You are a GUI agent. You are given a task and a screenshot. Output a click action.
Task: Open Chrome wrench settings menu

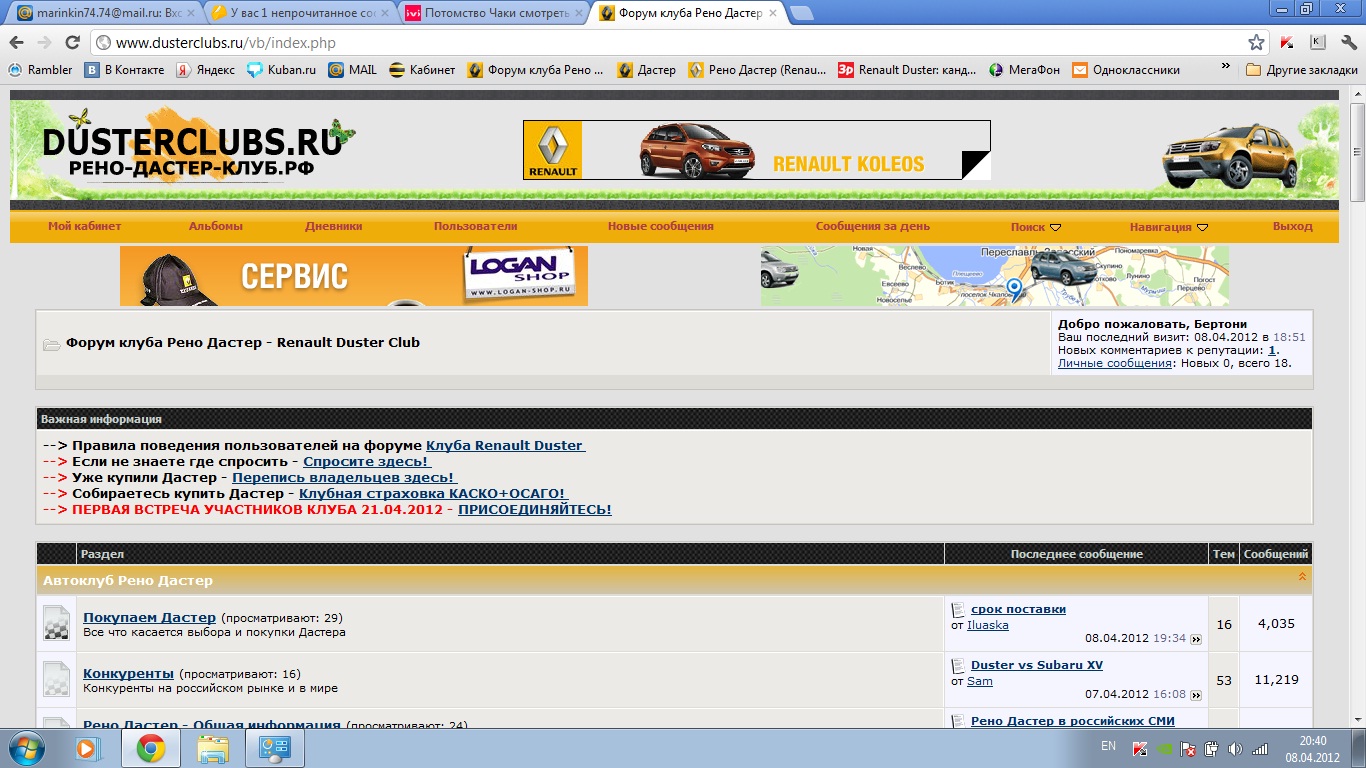tap(1347, 43)
